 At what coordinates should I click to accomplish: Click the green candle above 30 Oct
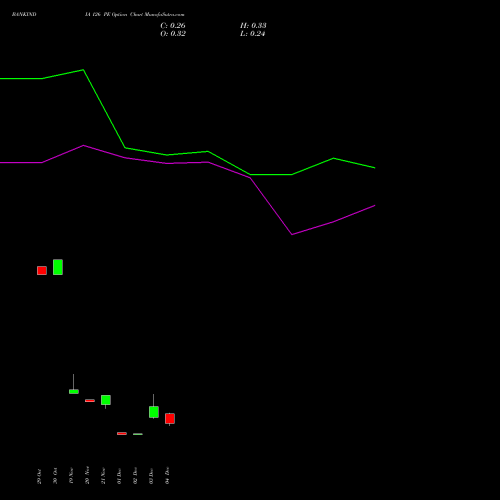coord(58,267)
